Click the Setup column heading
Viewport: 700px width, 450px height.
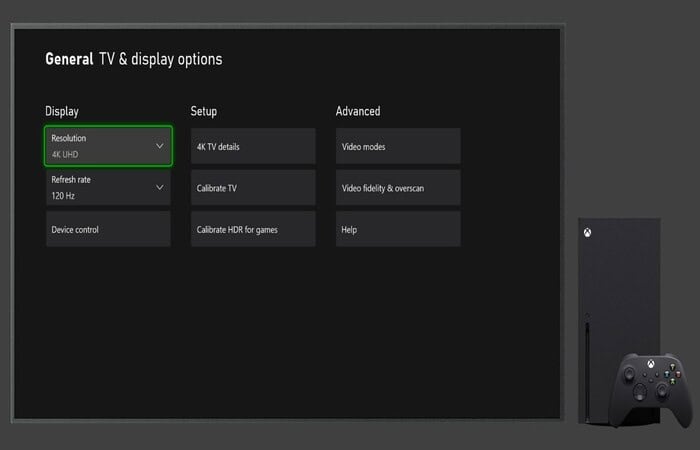[204, 111]
